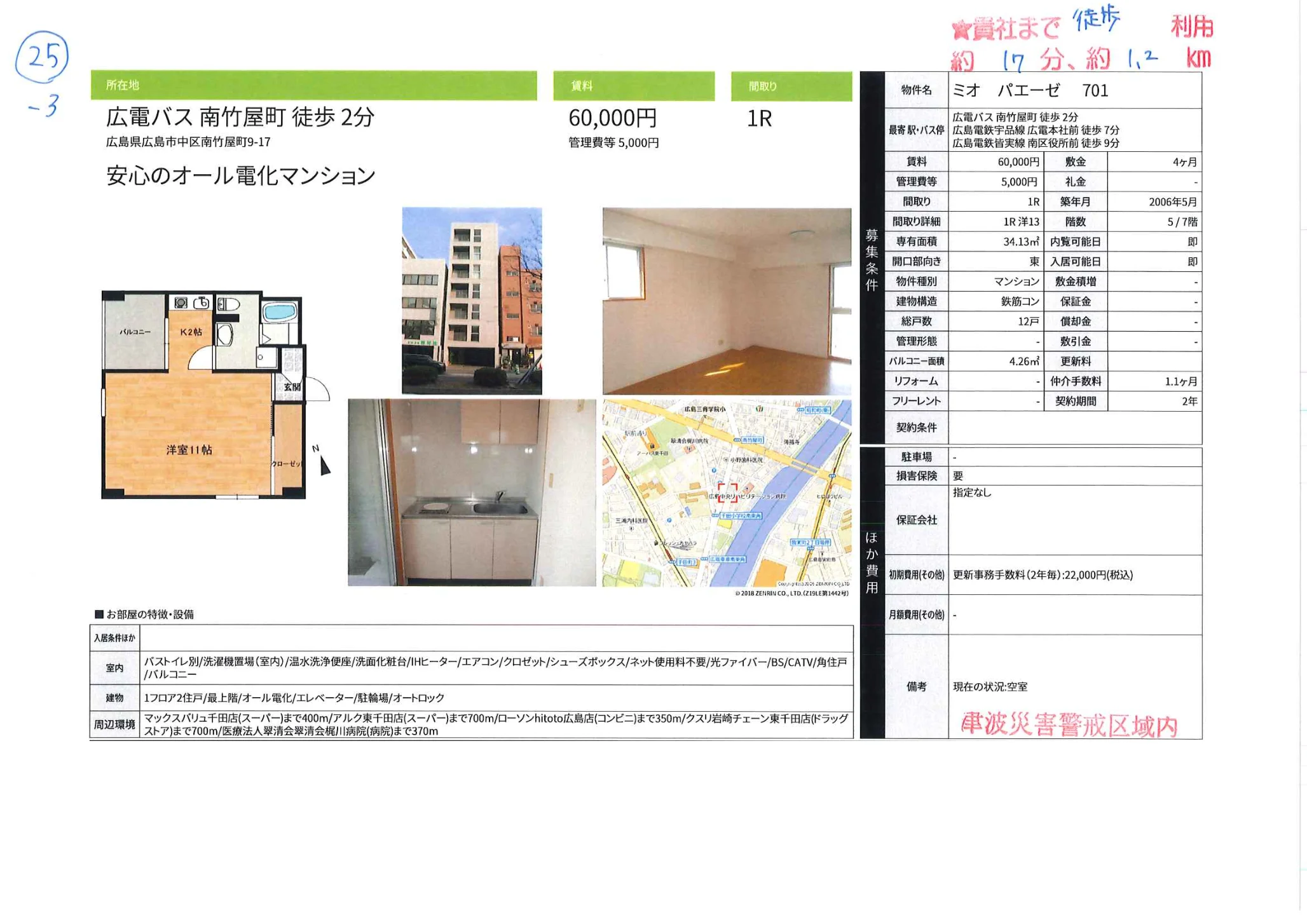Click the green 所在地 header bar
The image size is (1307, 924).
pyautogui.click(x=313, y=85)
